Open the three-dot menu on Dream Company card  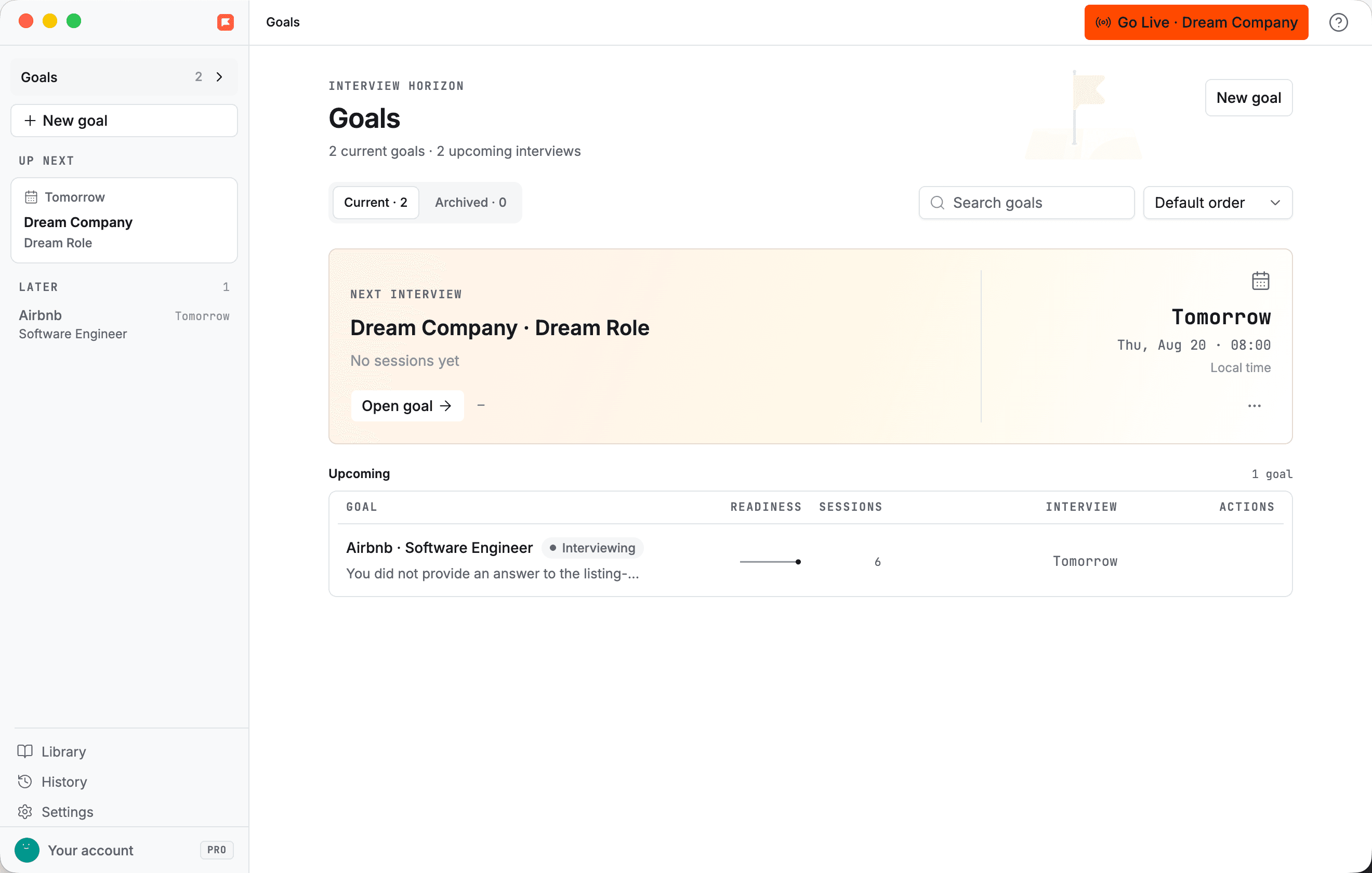pos(1254,406)
